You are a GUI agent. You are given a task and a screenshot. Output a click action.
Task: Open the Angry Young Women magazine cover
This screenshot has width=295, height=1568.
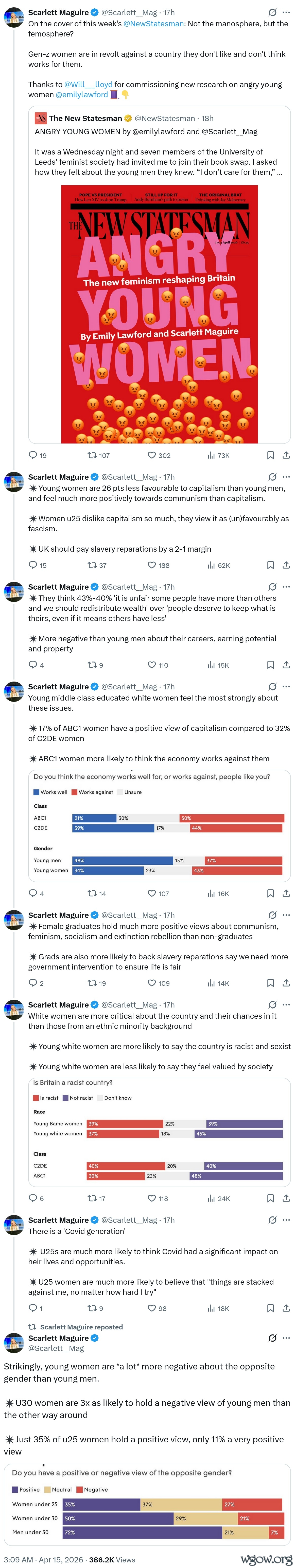point(159,314)
